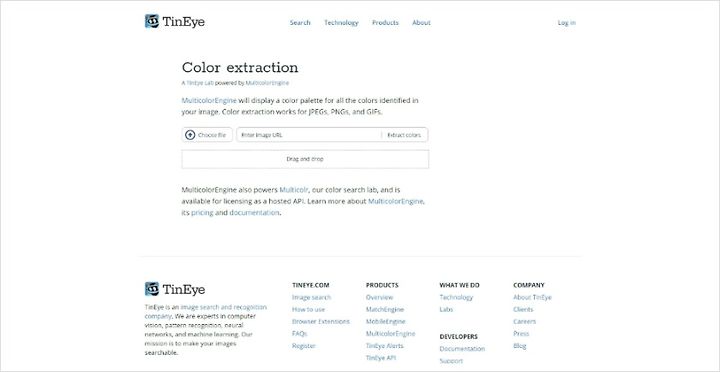720x372 pixels.
Task: Open the Products menu item
Action: pos(385,23)
